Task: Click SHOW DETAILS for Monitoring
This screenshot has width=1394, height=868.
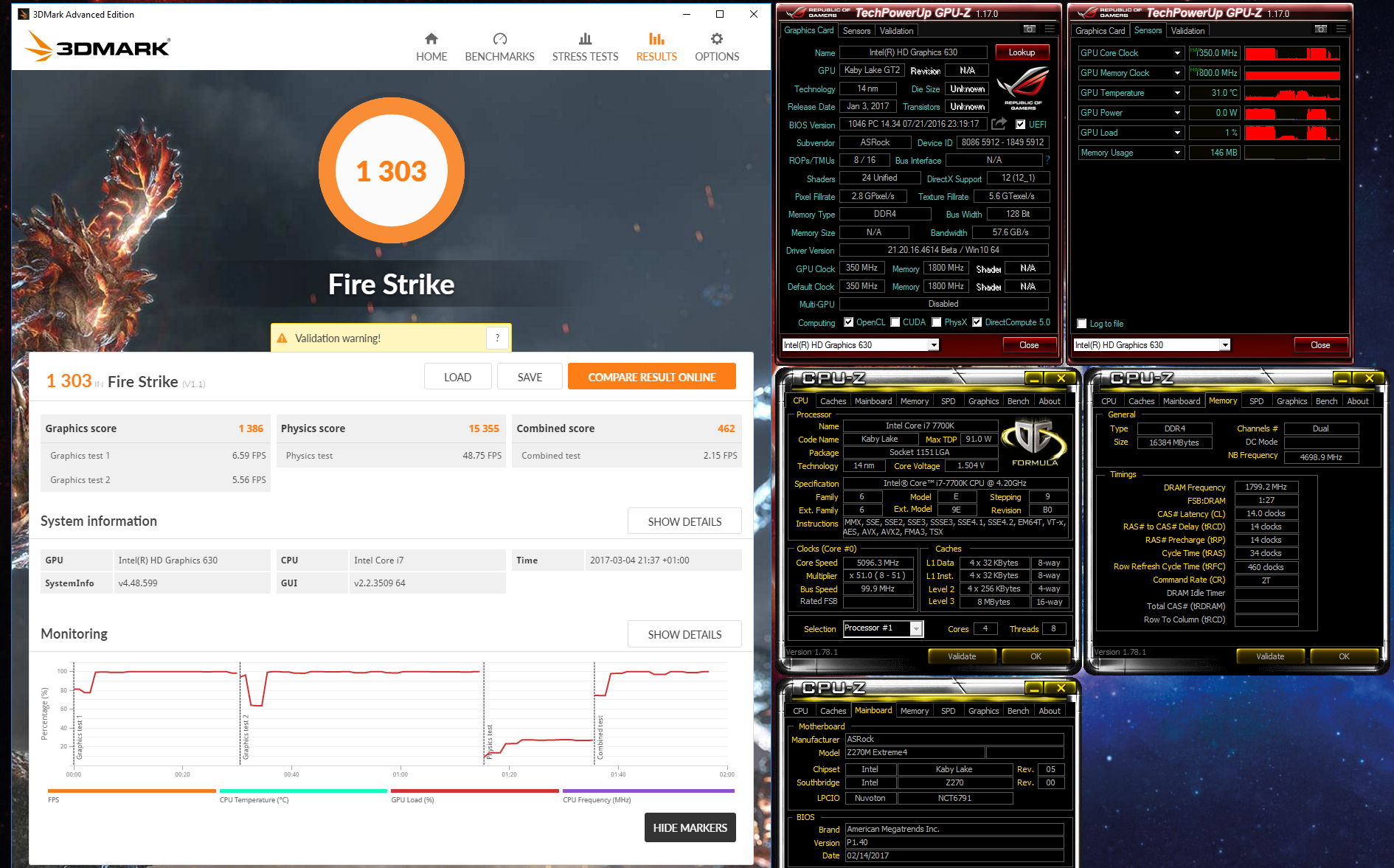Action: pyautogui.click(x=684, y=634)
